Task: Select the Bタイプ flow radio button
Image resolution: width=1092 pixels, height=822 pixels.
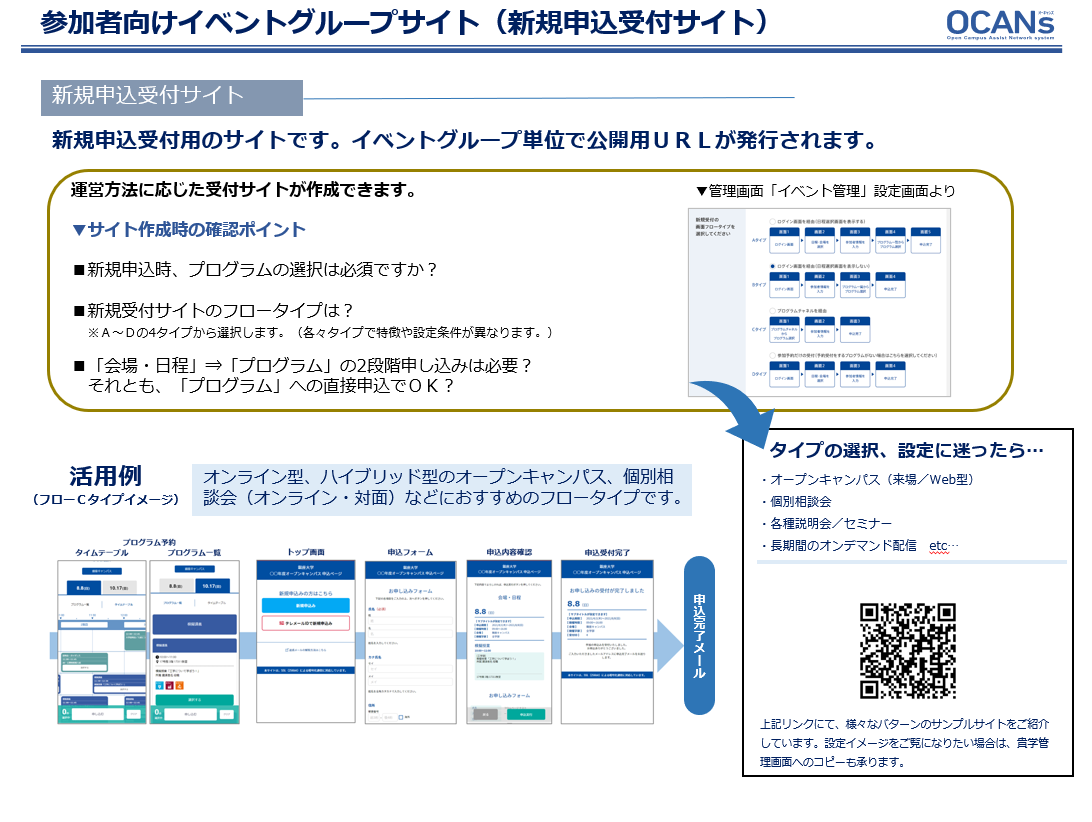Action: (x=772, y=266)
